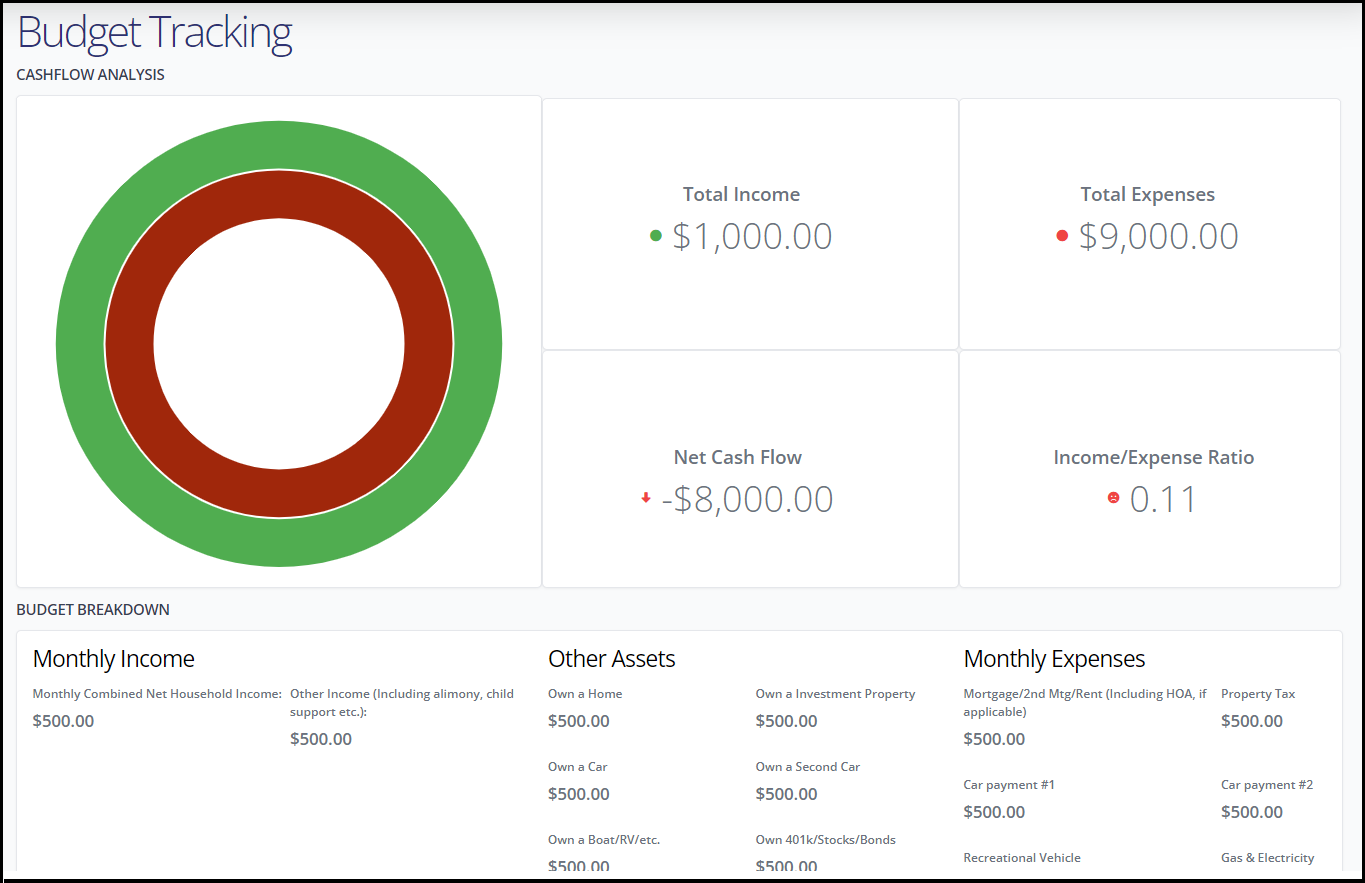Click the $1,000.00 total income value
Screen dimensions: 1365x883
coord(752,236)
